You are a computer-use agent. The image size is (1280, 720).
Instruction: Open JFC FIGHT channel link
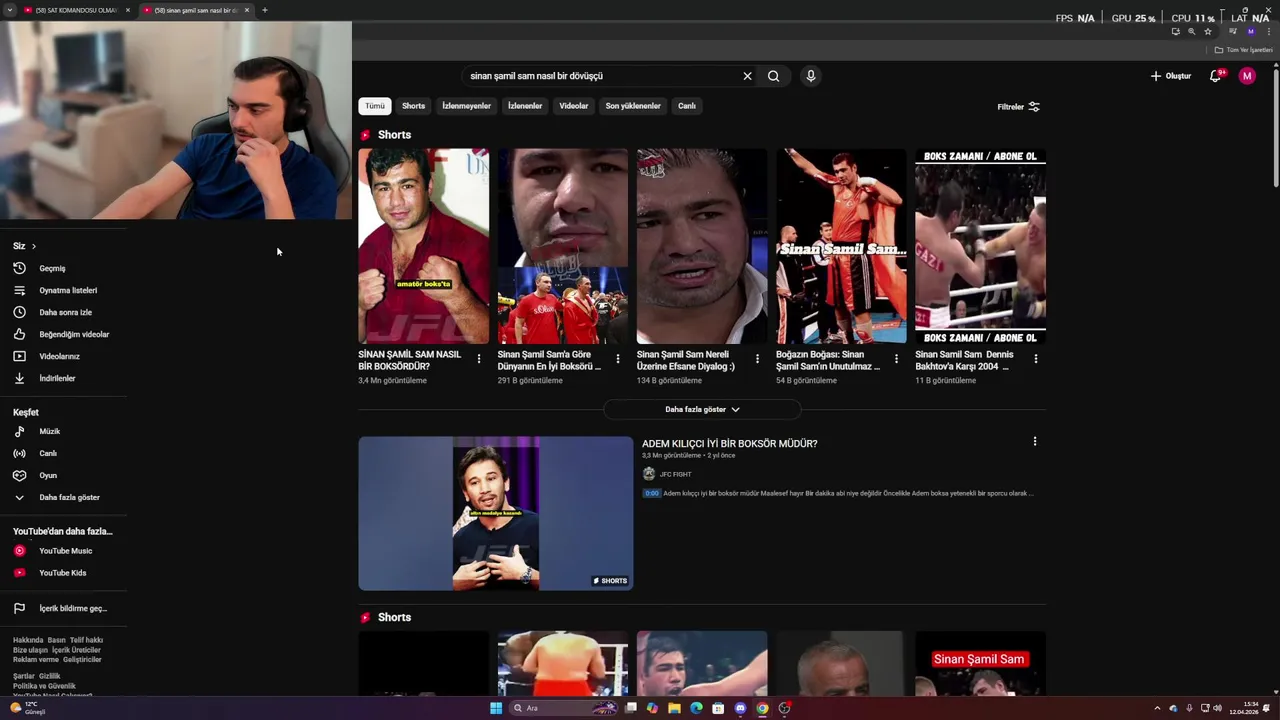pyautogui.click(x=675, y=474)
